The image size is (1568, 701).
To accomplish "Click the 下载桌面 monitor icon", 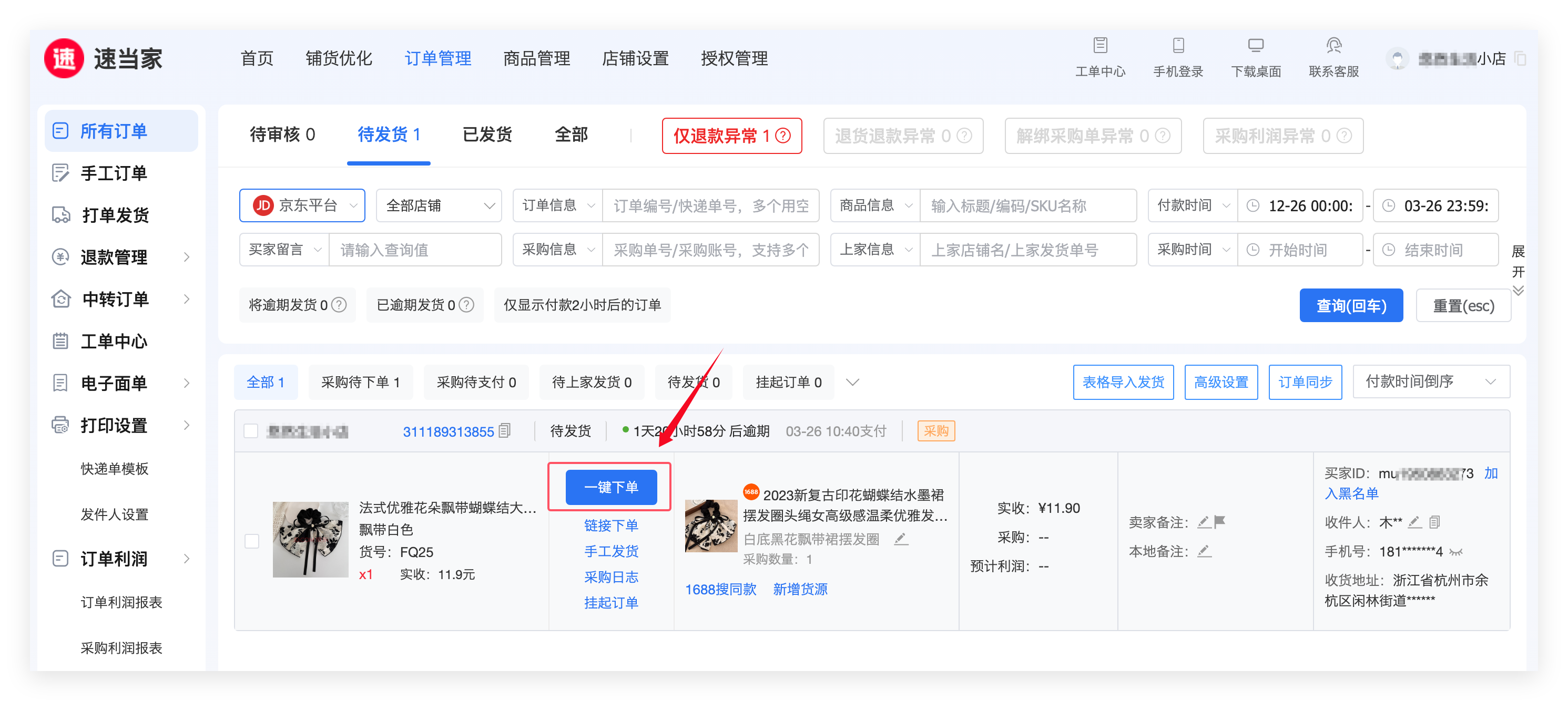I will [1255, 46].
